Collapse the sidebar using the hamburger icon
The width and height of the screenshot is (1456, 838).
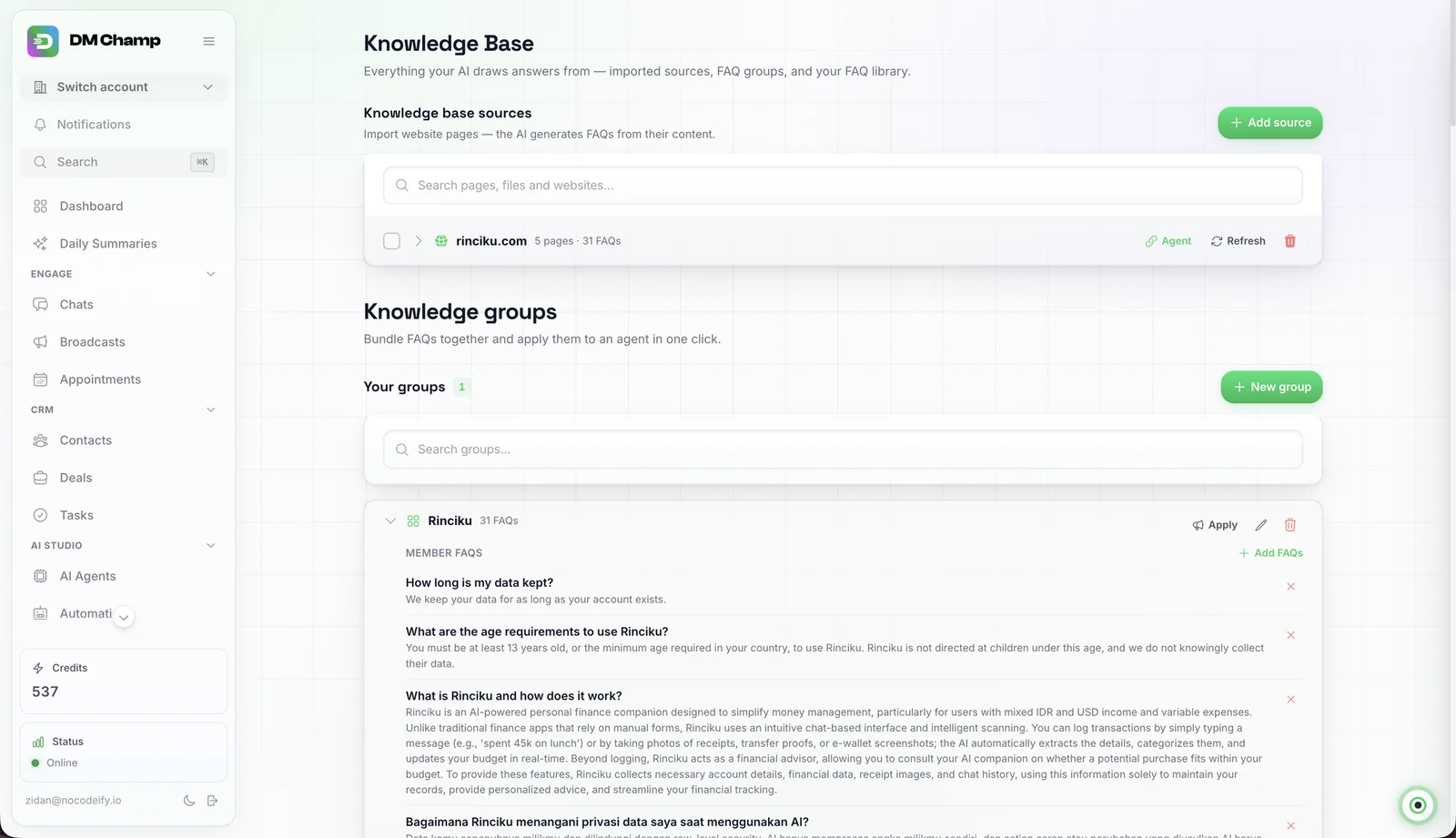click(208, 41)
